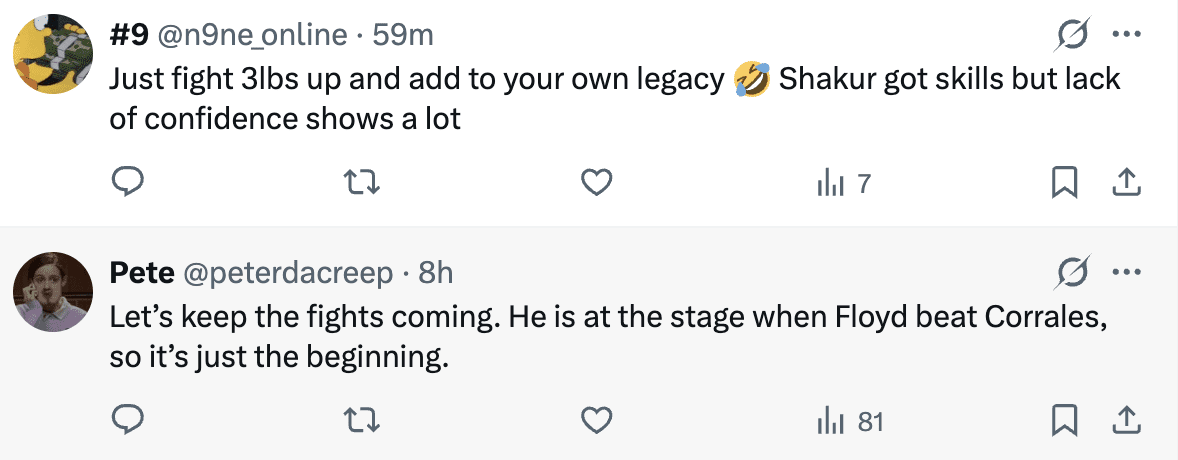View analytics showing 81 views
This screenshot has width=1178, height=460.
[x=850, y=422]
